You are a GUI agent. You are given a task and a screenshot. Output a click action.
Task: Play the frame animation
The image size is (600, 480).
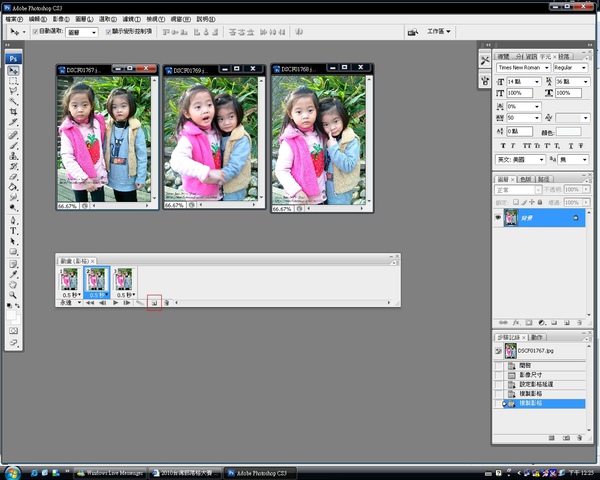[116, 303]
